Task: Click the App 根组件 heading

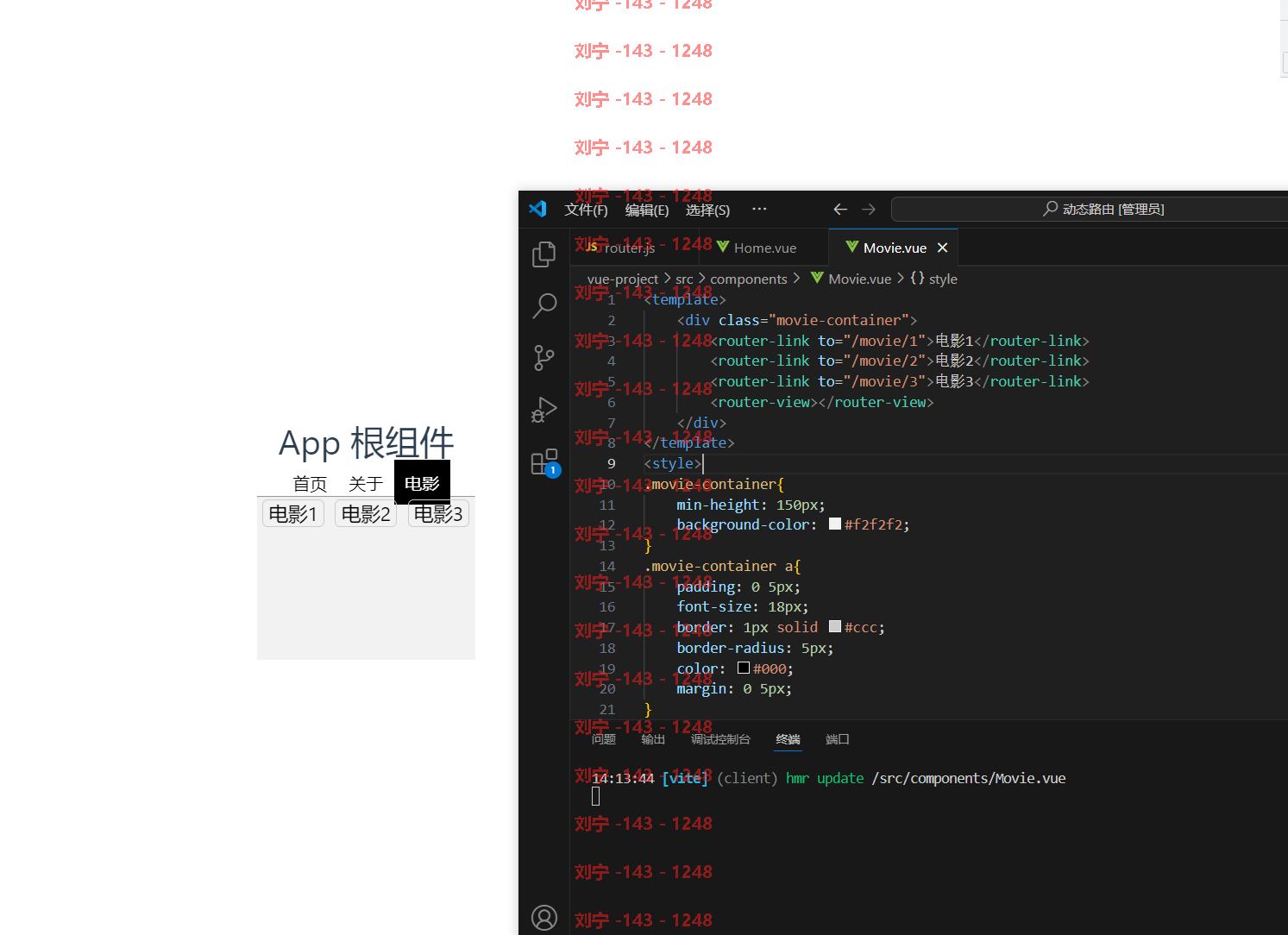Action: point(366,443)
